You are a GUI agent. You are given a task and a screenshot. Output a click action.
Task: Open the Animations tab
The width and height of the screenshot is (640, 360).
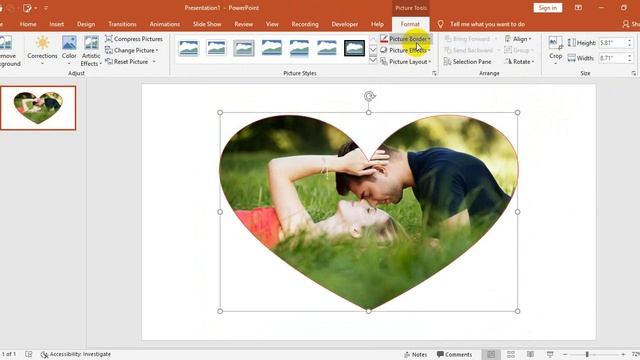point(164,24)
